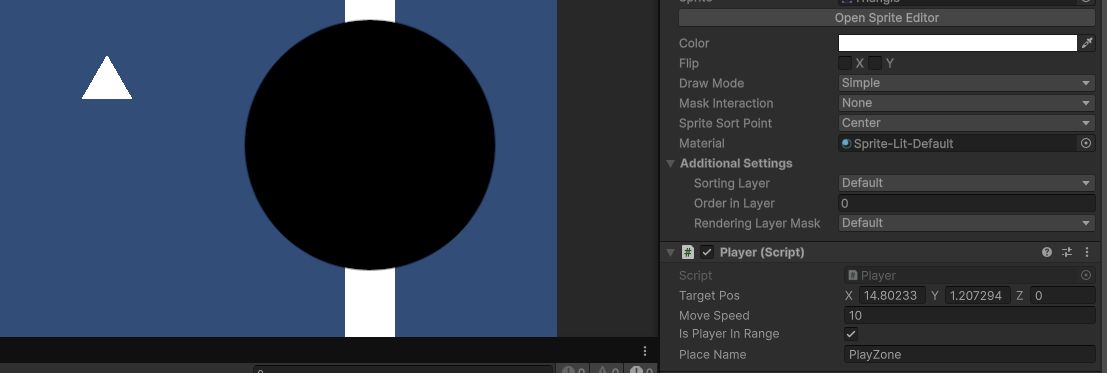
Task: Click the Material label
Action: [x=702, y=143]
